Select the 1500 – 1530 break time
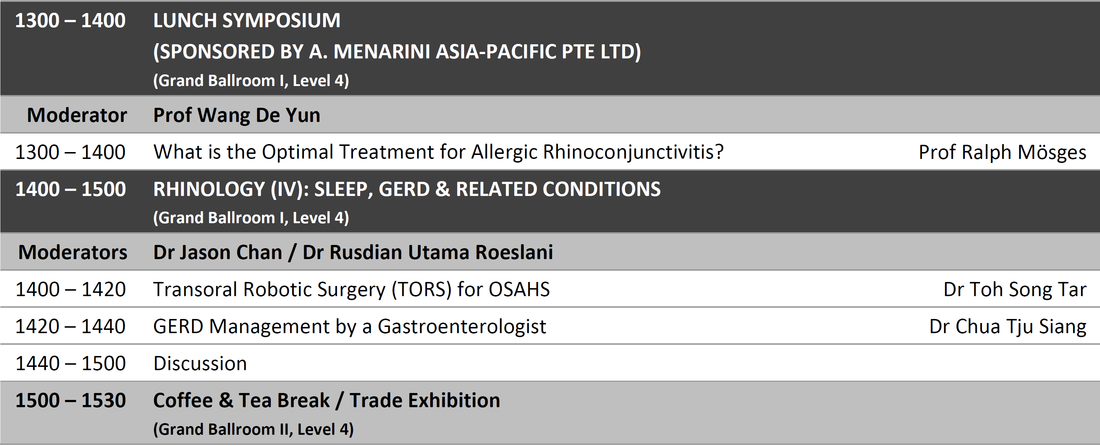The height and width of the screenshot is (446, 1100). [x=70, y=400]
